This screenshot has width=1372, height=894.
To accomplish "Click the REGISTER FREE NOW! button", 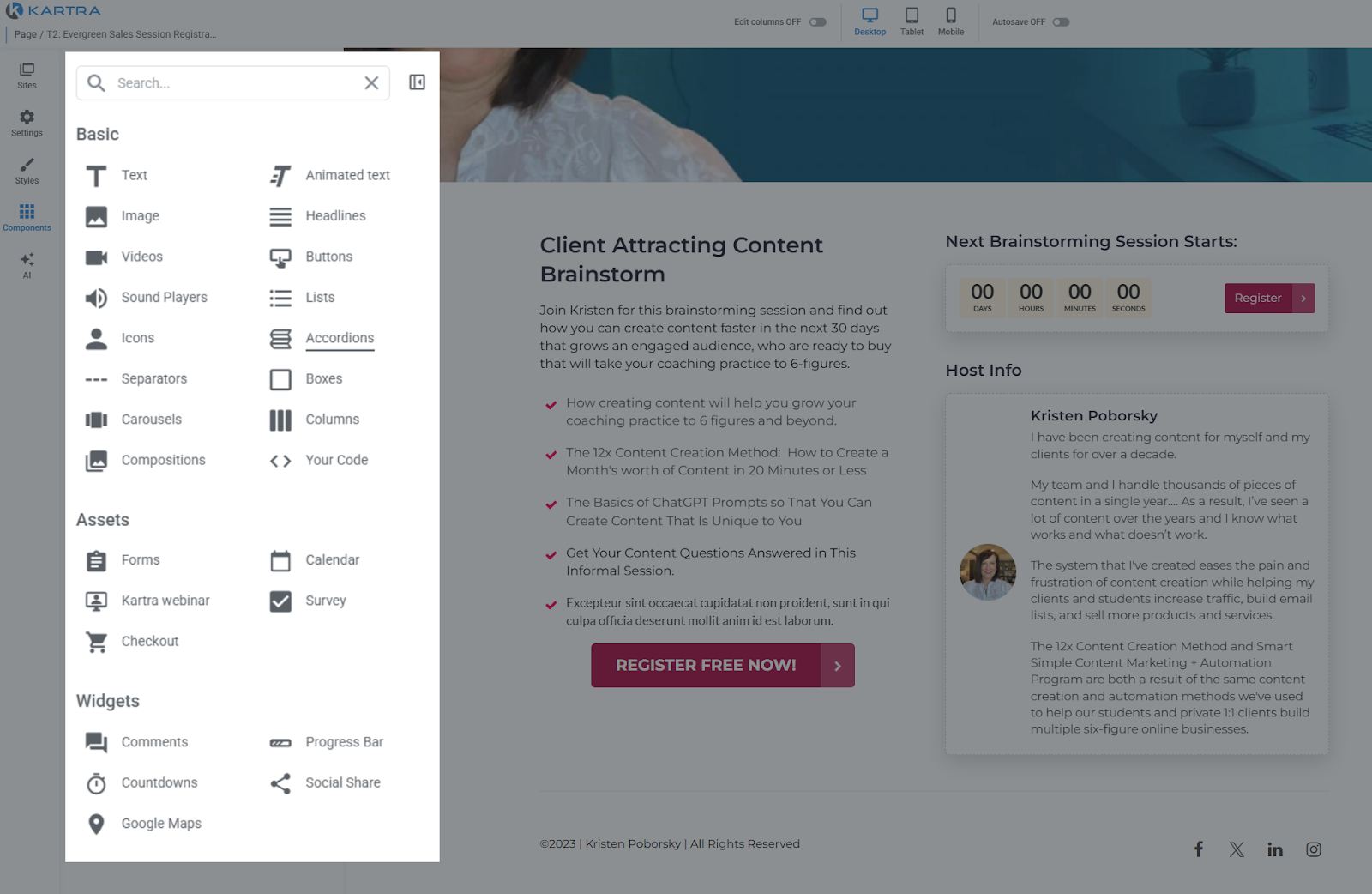I will tap(723, 666).
